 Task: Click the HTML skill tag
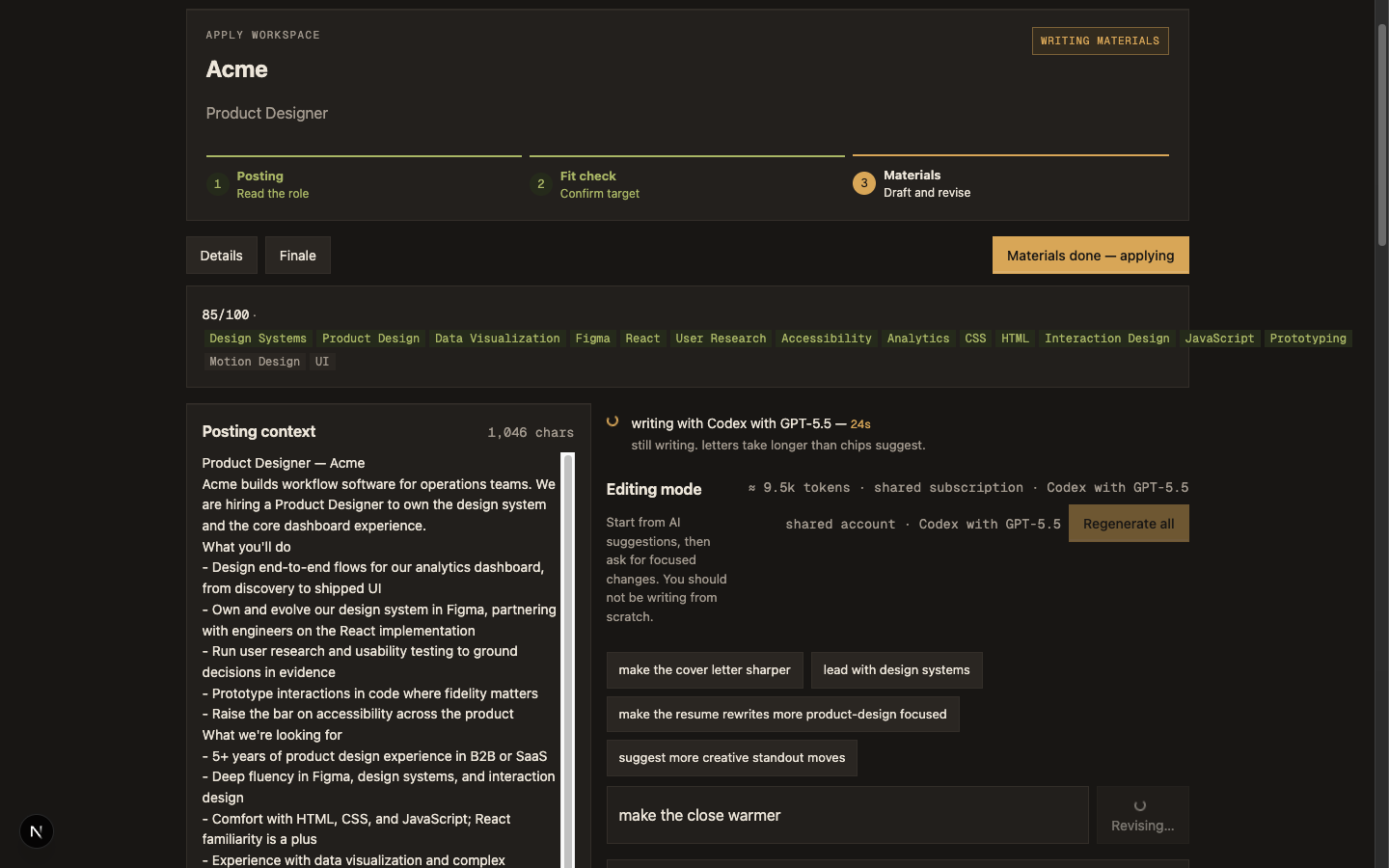click(1016, 339)
